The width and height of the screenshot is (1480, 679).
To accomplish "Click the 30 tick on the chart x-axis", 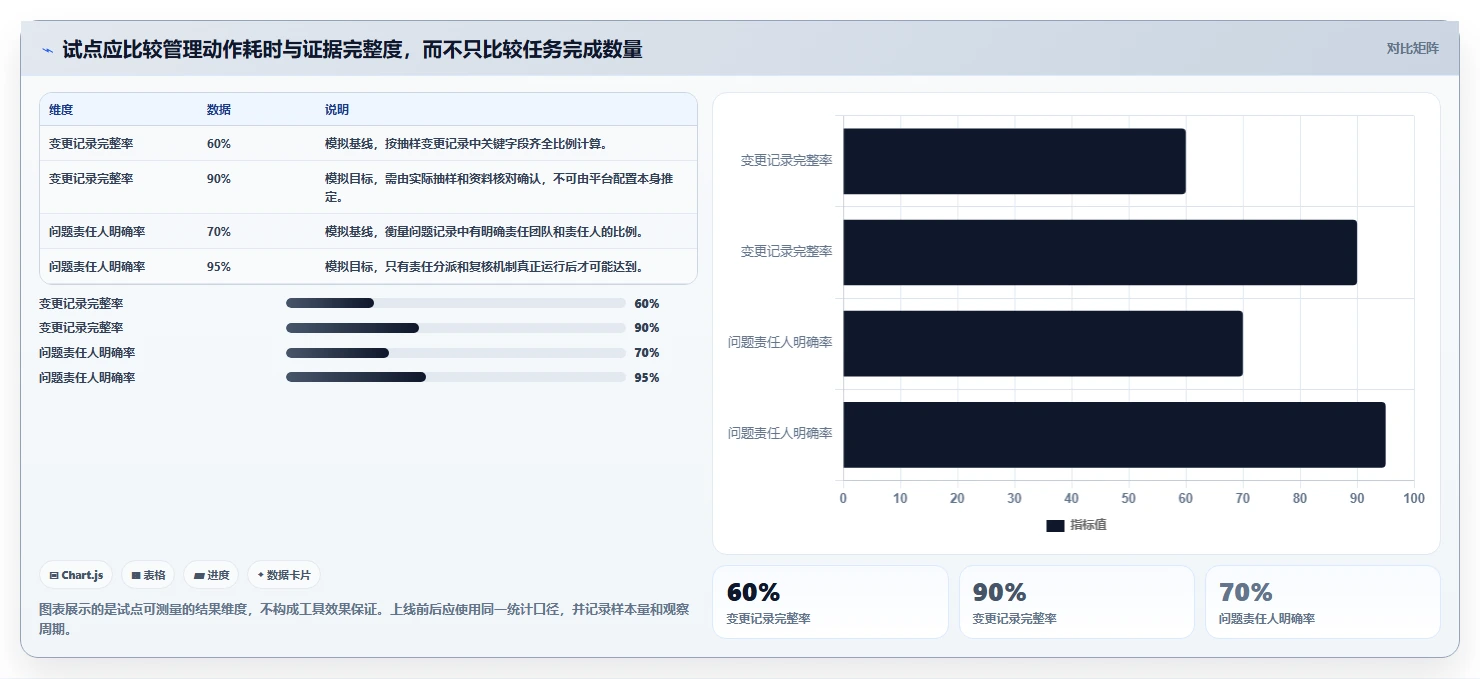I will [1014, 498].
